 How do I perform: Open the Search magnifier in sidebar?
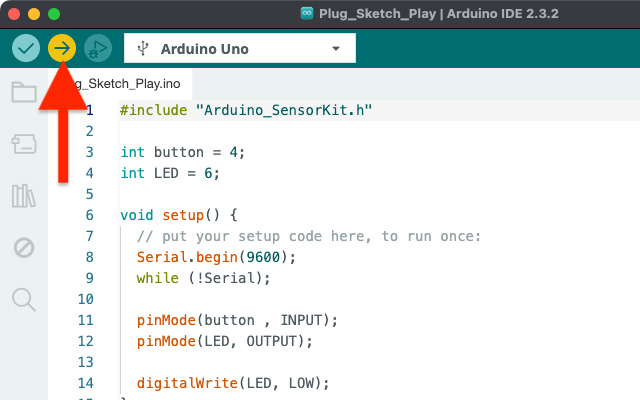24,298
